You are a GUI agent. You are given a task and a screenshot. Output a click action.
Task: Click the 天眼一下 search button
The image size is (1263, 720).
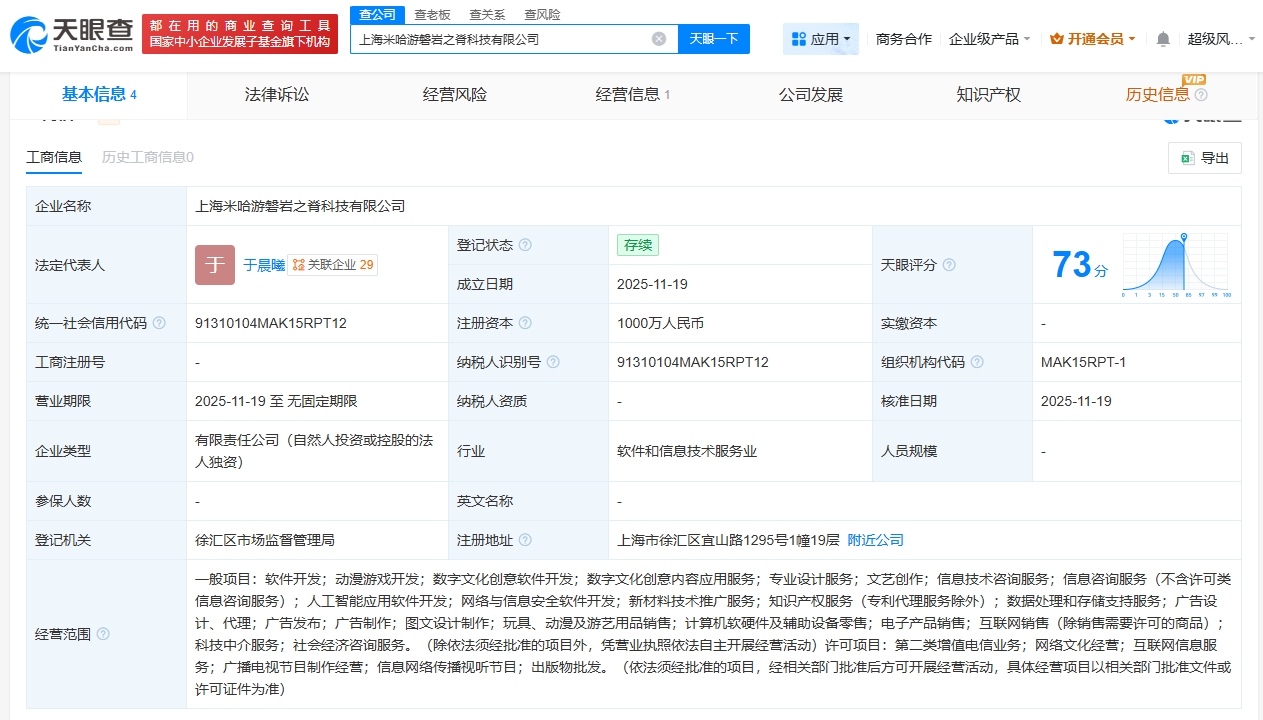(x=714, y=39)
